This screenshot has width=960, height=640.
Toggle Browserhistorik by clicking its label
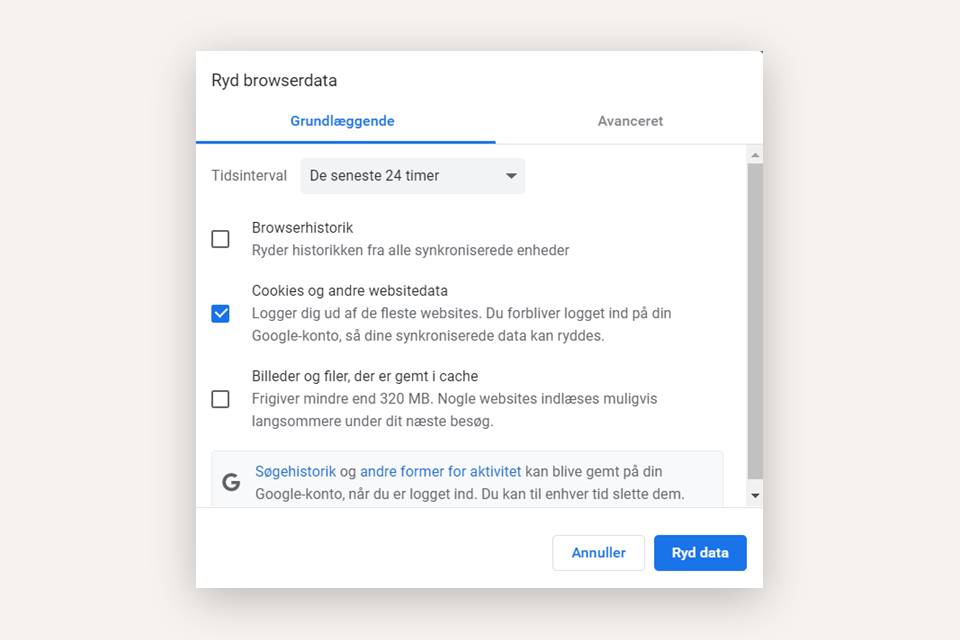[x=303, y=227]
